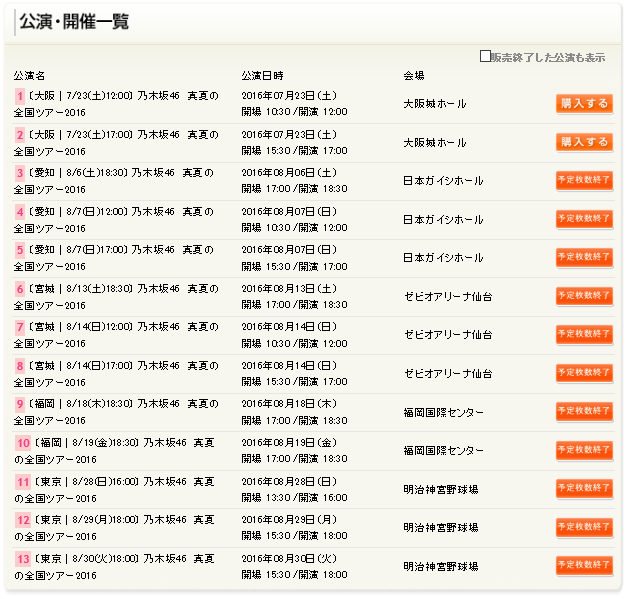Select number badge 6 in the list

(20, 289)
